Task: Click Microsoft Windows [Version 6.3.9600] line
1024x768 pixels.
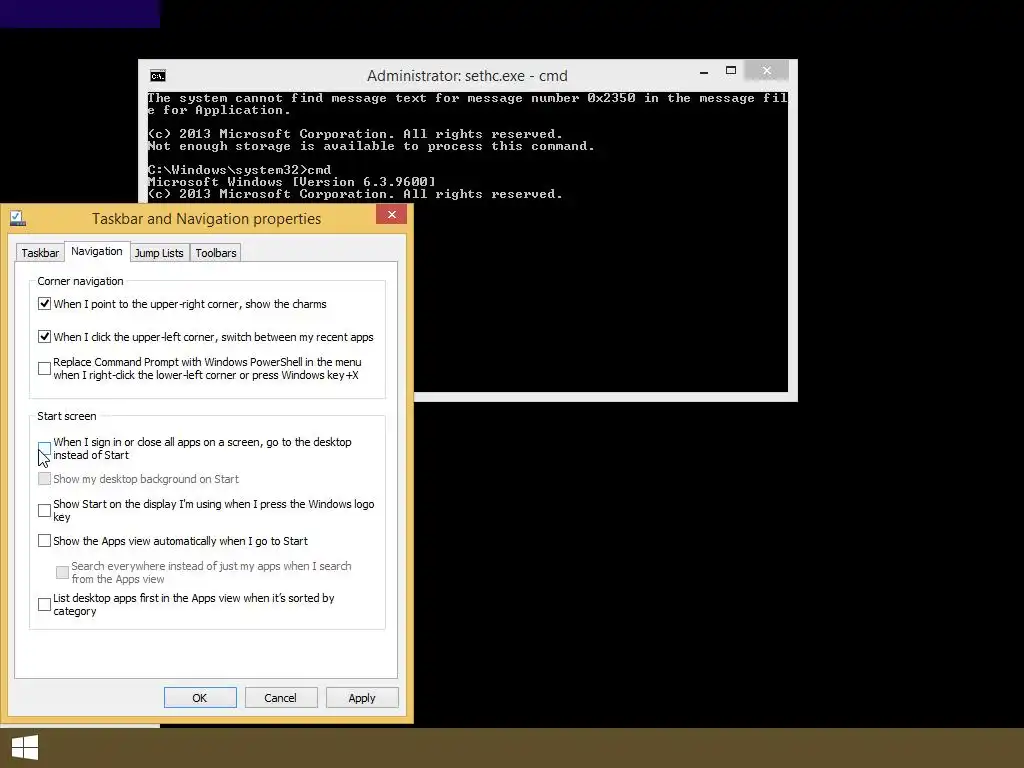Action: point(291,182)
